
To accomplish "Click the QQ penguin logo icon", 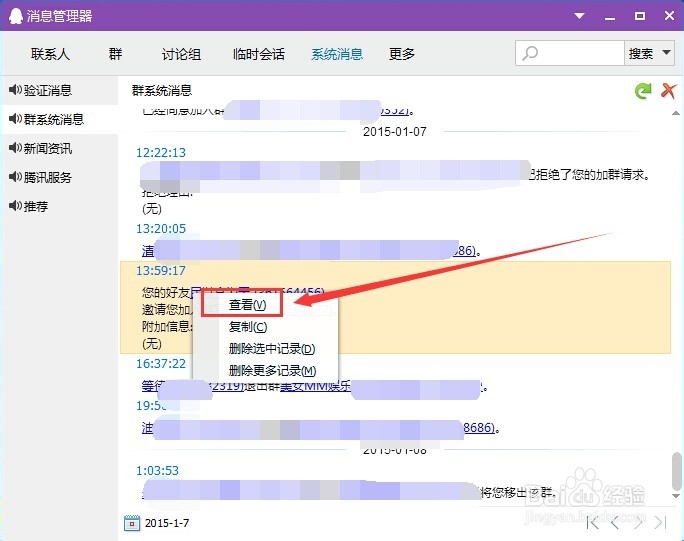I will [16, 16].
